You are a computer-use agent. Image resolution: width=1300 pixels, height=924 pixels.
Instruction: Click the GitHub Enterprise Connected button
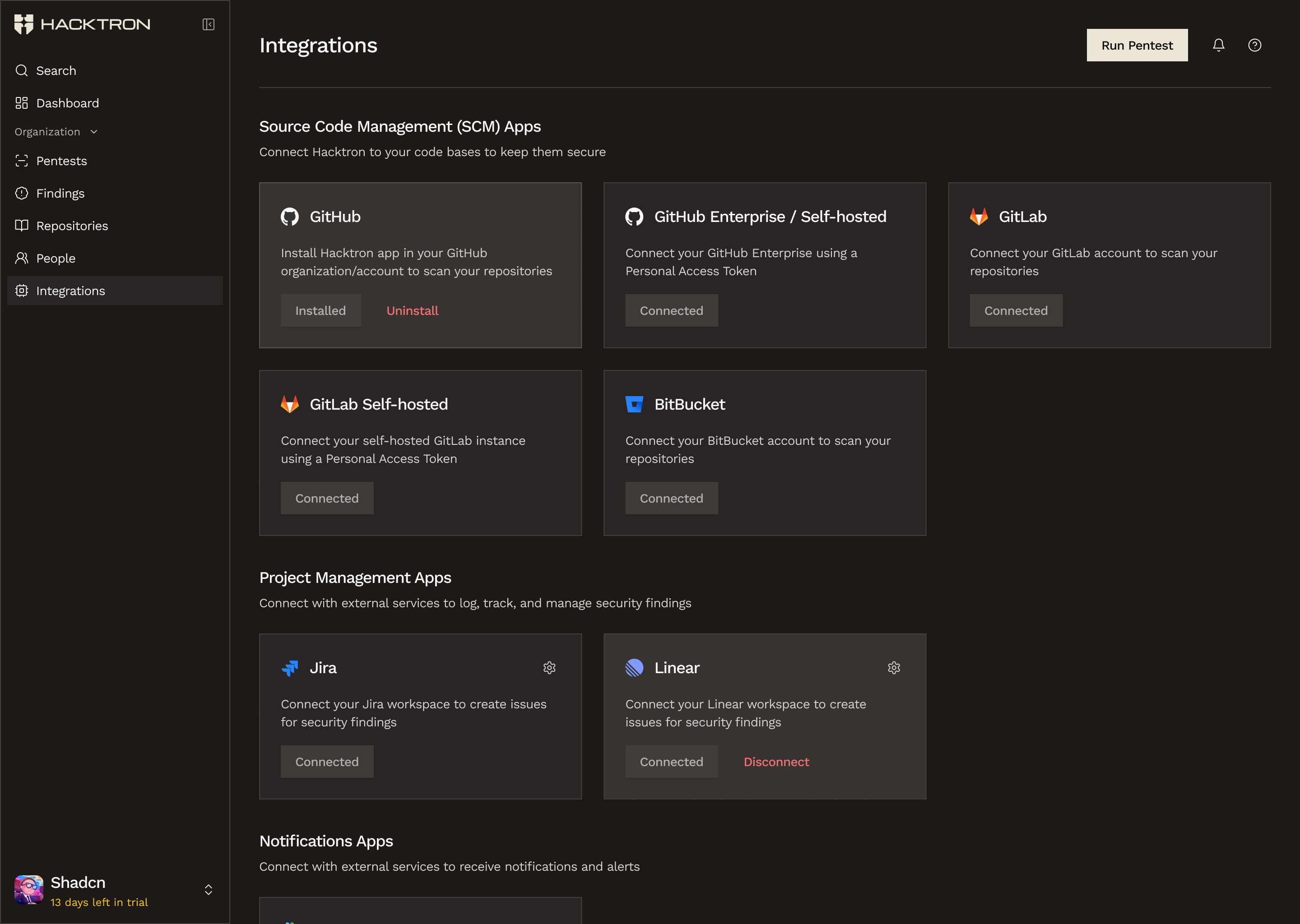[672, 310]
